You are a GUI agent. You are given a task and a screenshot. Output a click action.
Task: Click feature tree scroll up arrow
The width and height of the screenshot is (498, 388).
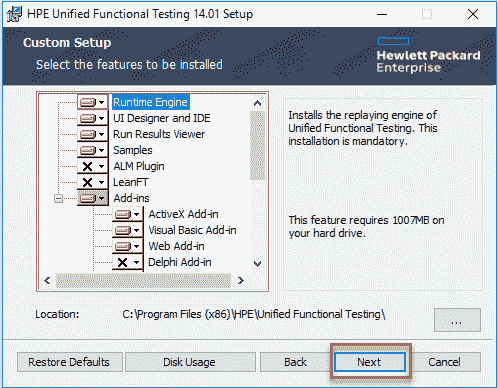point(257,103)
